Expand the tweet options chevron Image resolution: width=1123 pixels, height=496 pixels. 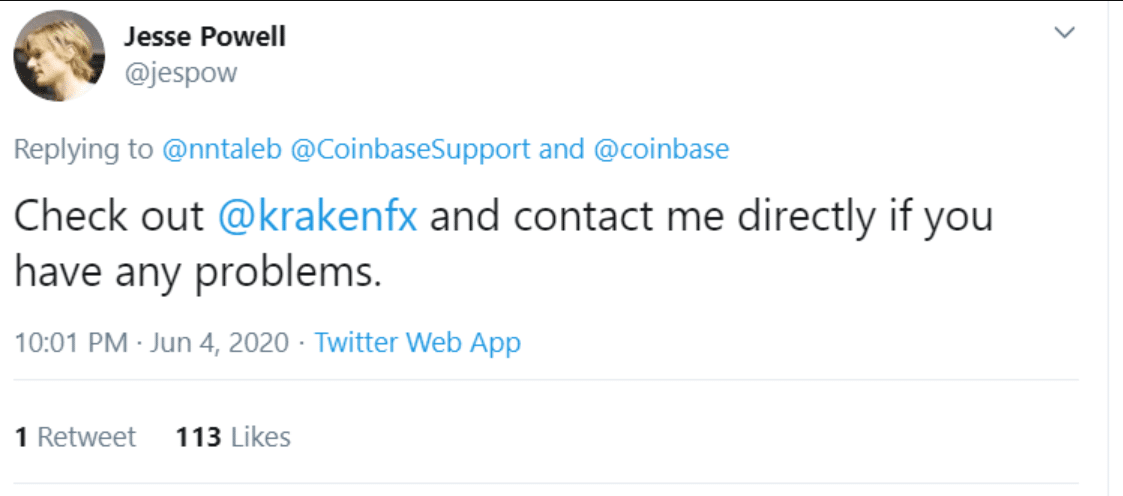click(1066, 33)
